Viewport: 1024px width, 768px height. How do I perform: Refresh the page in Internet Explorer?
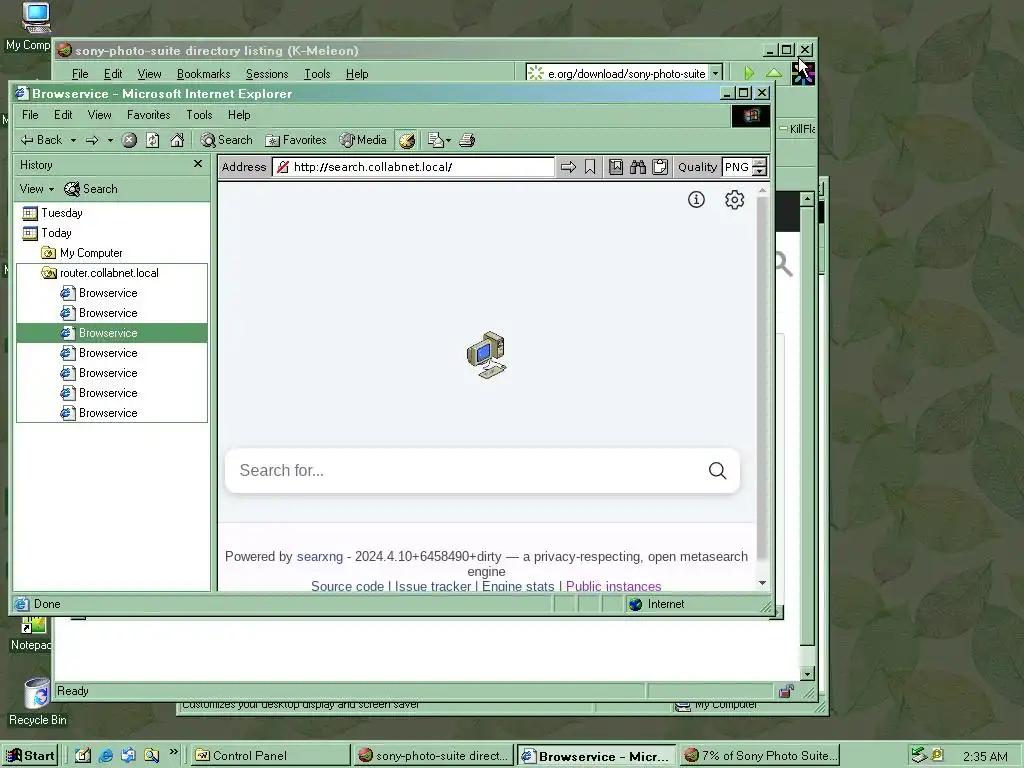(153, 140)
